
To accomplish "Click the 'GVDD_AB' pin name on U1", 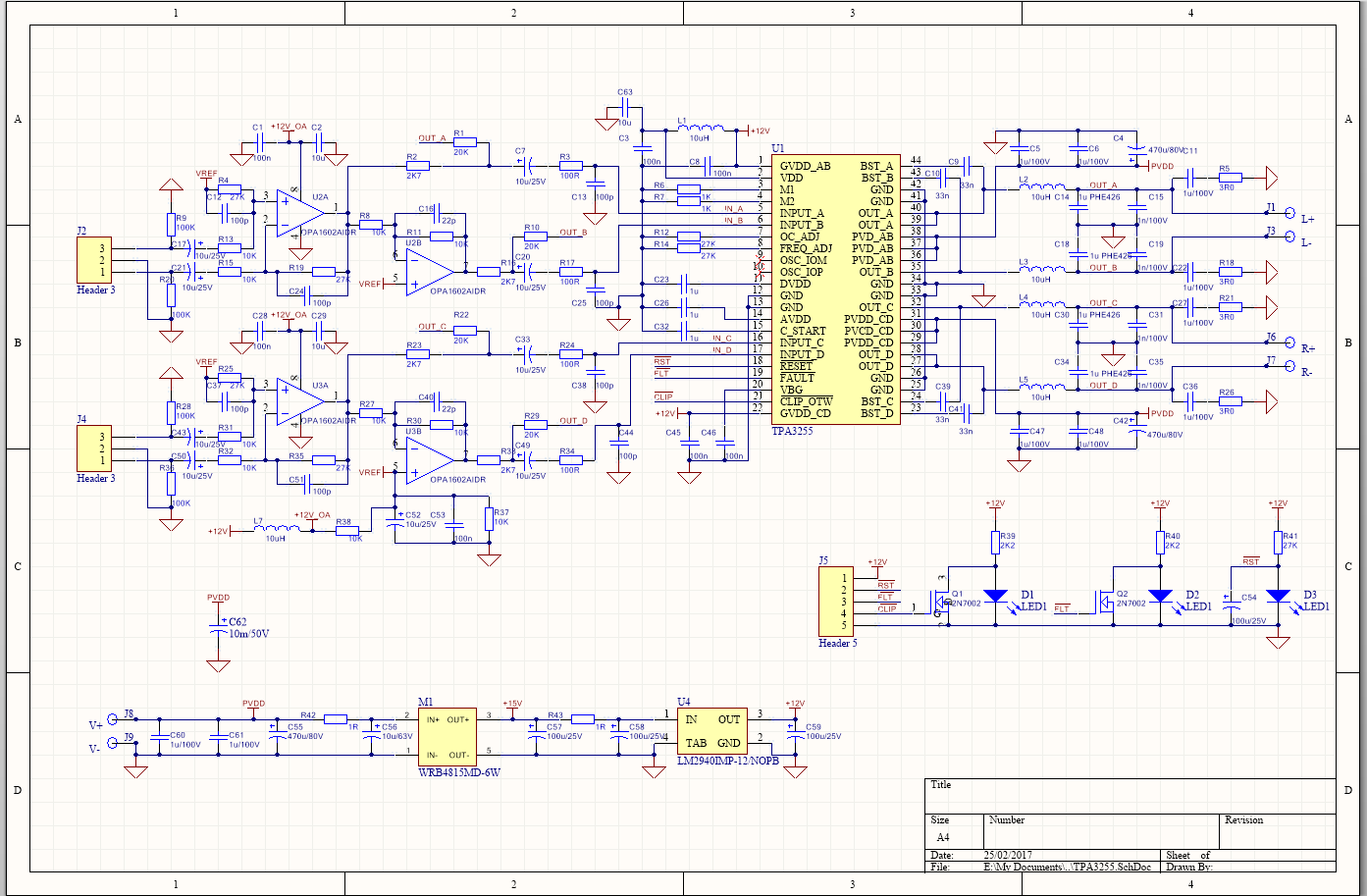I will (805, 166).
